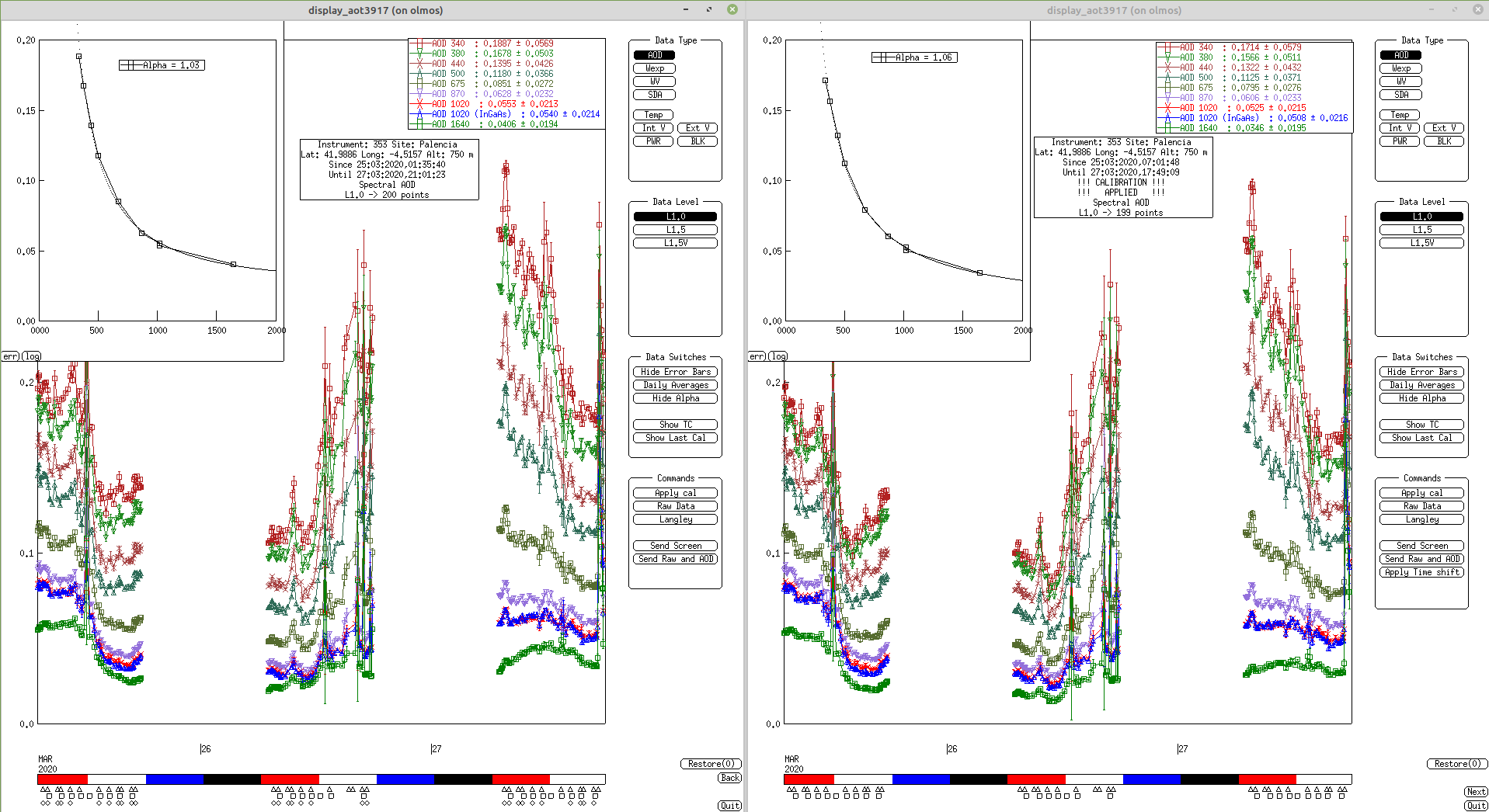The height and width of the screenshot is (812, 1489).
Task: Click Restore(0) in right window
Action: tap(1457, 764)
